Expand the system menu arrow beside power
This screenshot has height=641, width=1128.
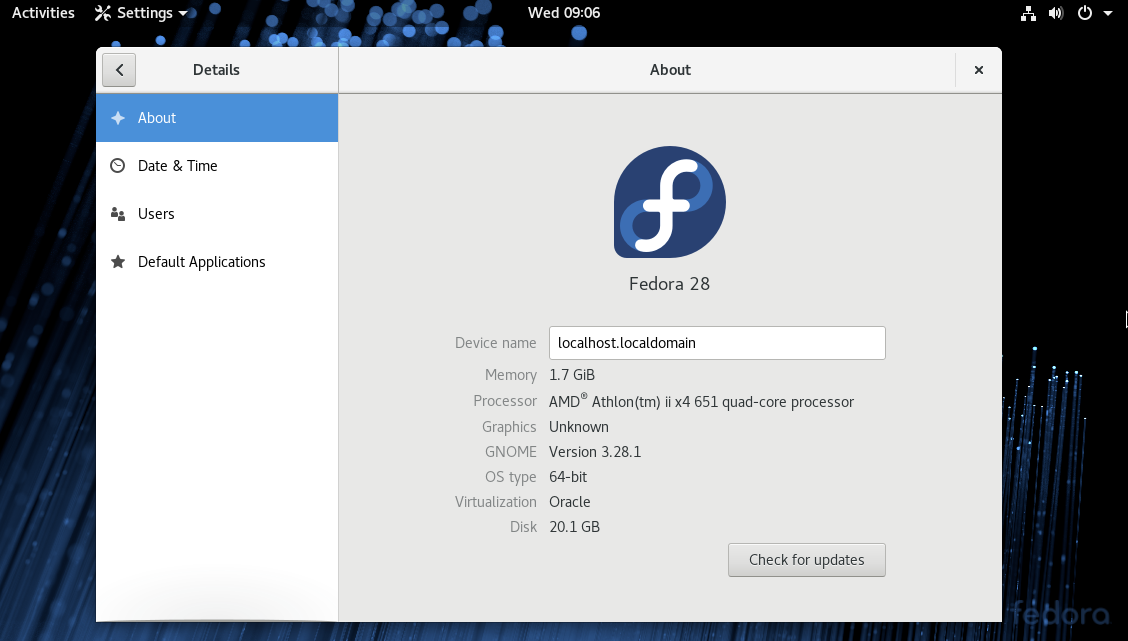[x=1108, y=13]
